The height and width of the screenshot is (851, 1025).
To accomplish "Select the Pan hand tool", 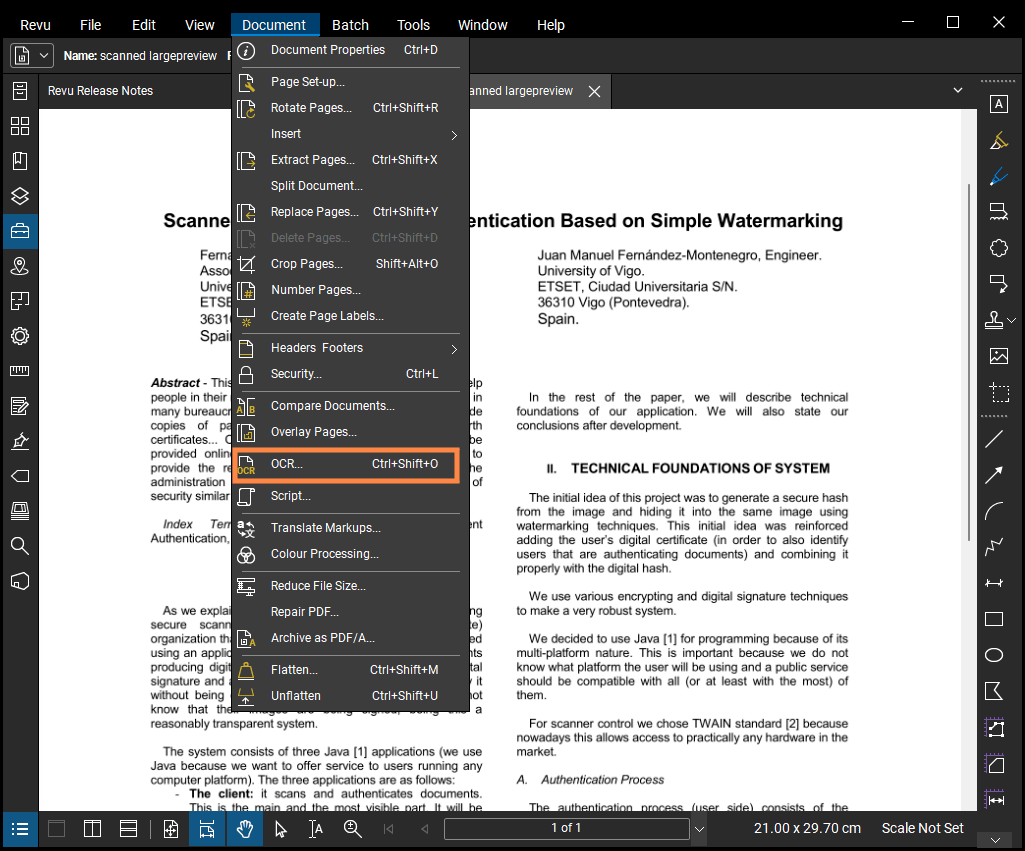I will click(243, 828).
